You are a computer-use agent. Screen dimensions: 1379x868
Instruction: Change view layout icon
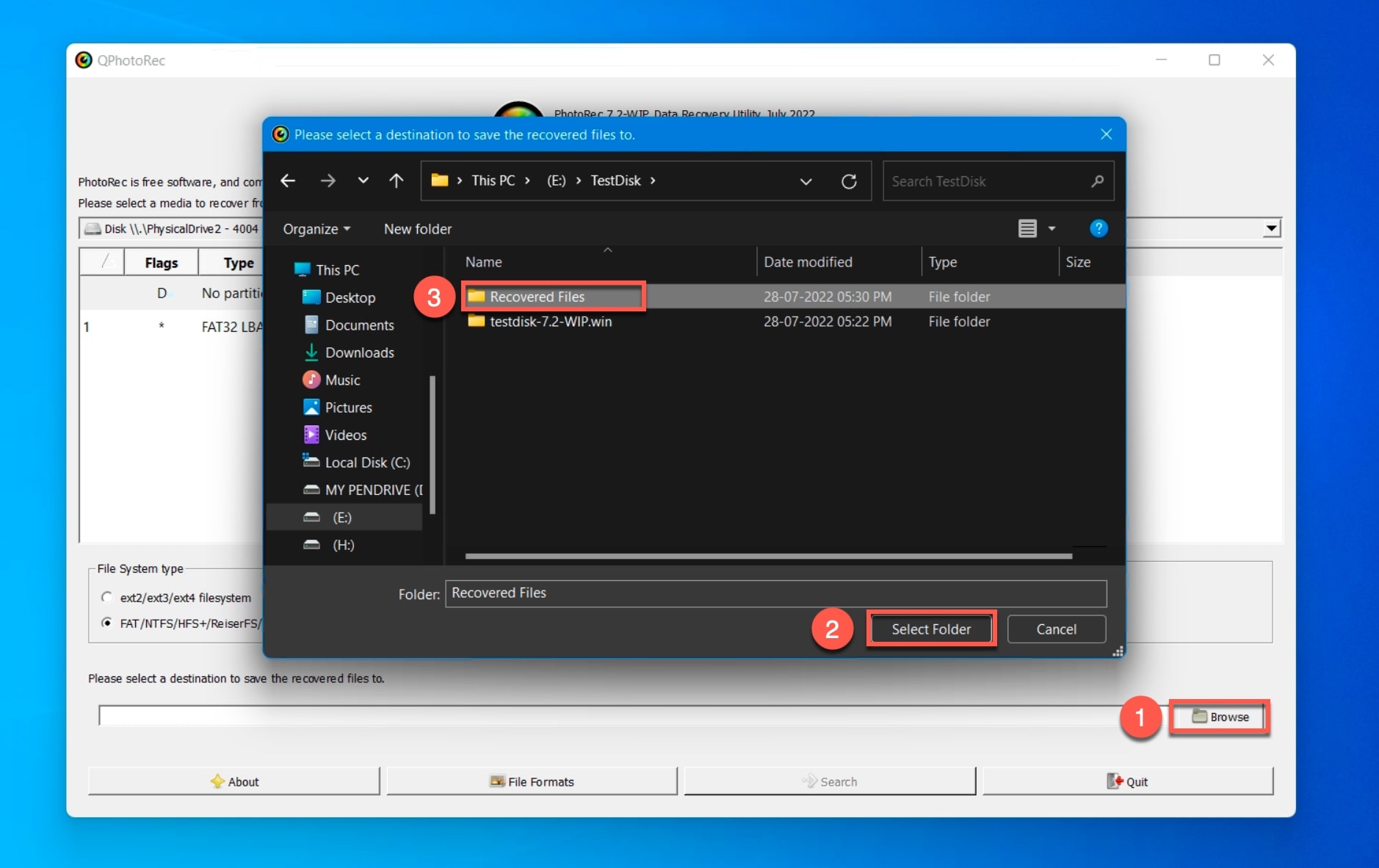(1027, 229)
